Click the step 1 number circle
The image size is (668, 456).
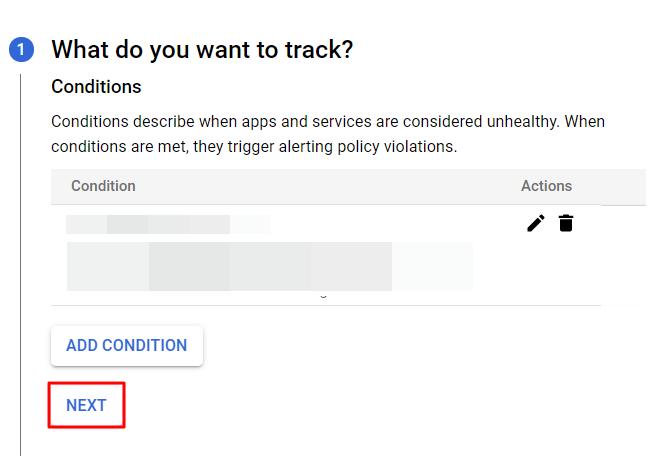[x=21, y=49]
